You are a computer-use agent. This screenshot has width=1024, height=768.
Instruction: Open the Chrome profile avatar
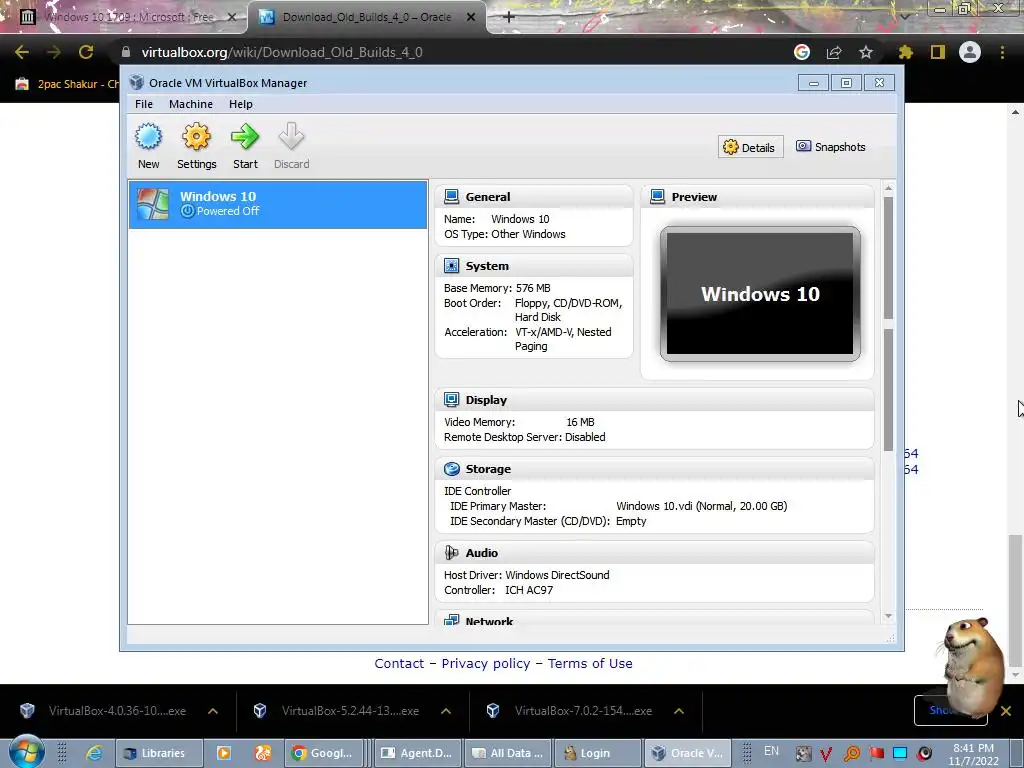(x=970, y=52)
